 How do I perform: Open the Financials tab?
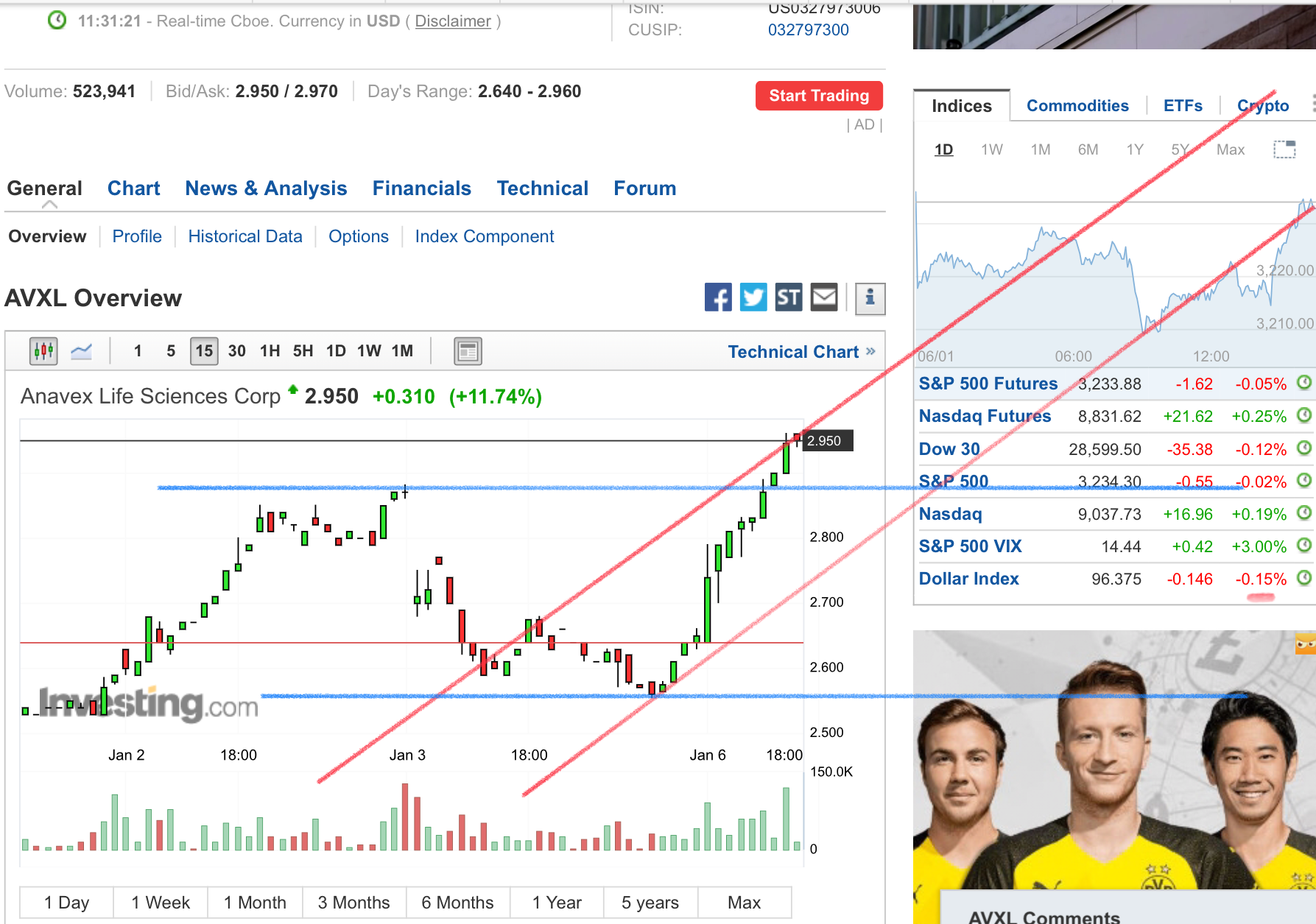(421, 188)
